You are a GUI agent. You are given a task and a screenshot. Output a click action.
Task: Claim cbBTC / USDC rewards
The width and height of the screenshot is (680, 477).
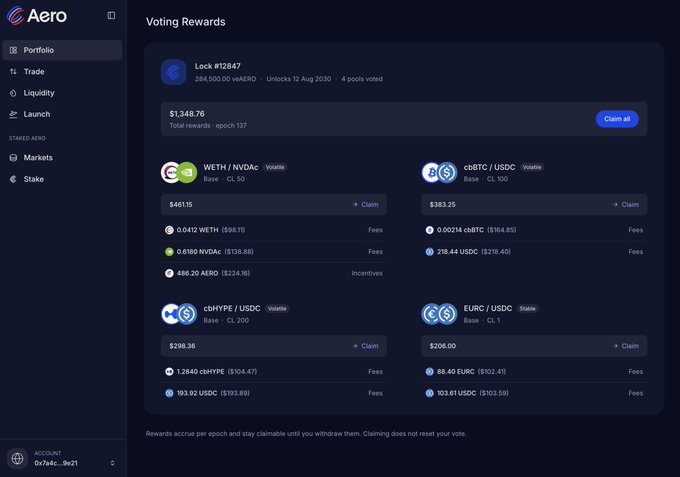pos(626,205)
